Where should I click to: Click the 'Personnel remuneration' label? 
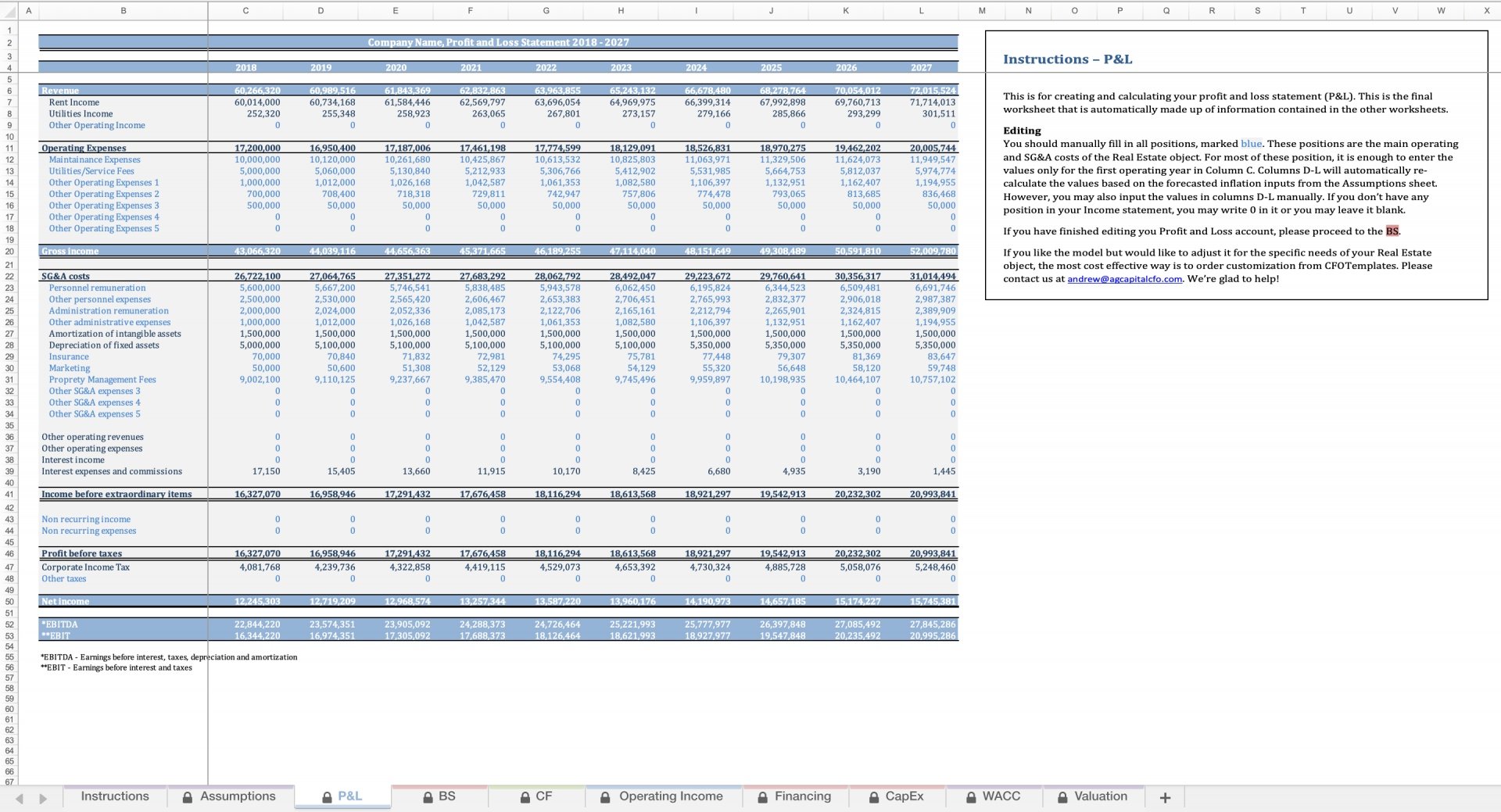[x=97, y=288]
